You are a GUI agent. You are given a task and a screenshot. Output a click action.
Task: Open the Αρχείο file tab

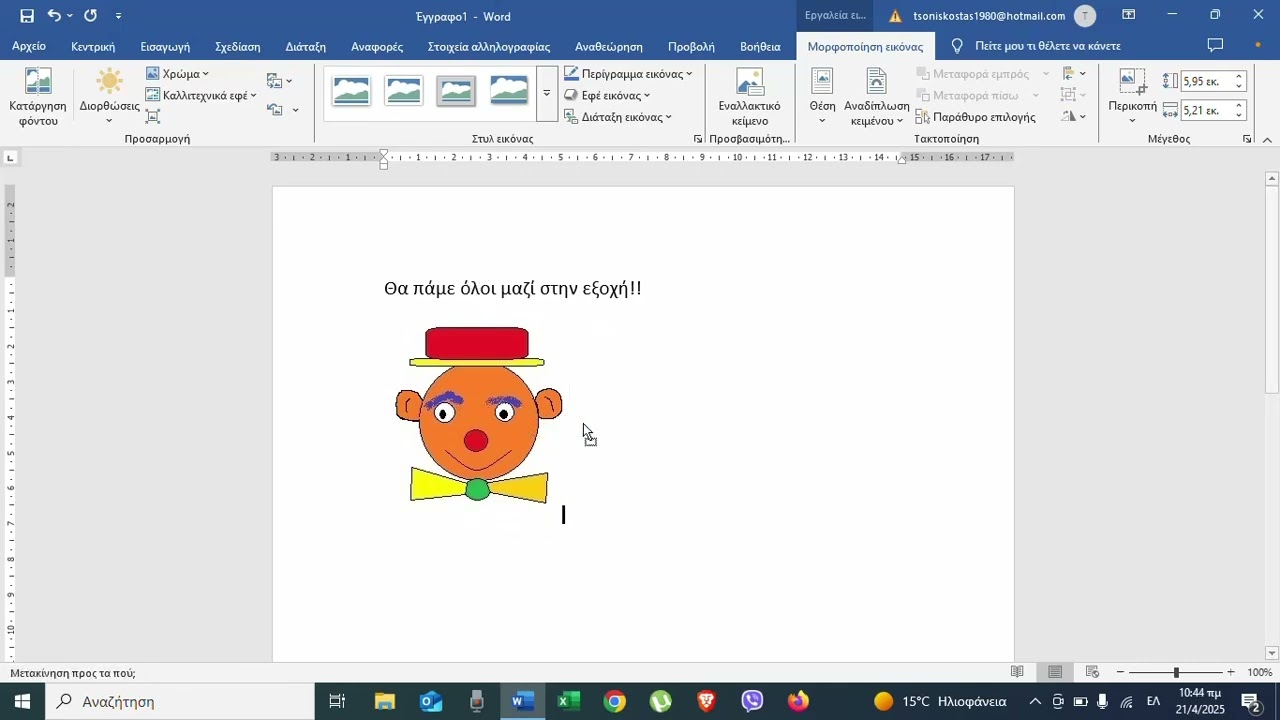tap(29, 46)
